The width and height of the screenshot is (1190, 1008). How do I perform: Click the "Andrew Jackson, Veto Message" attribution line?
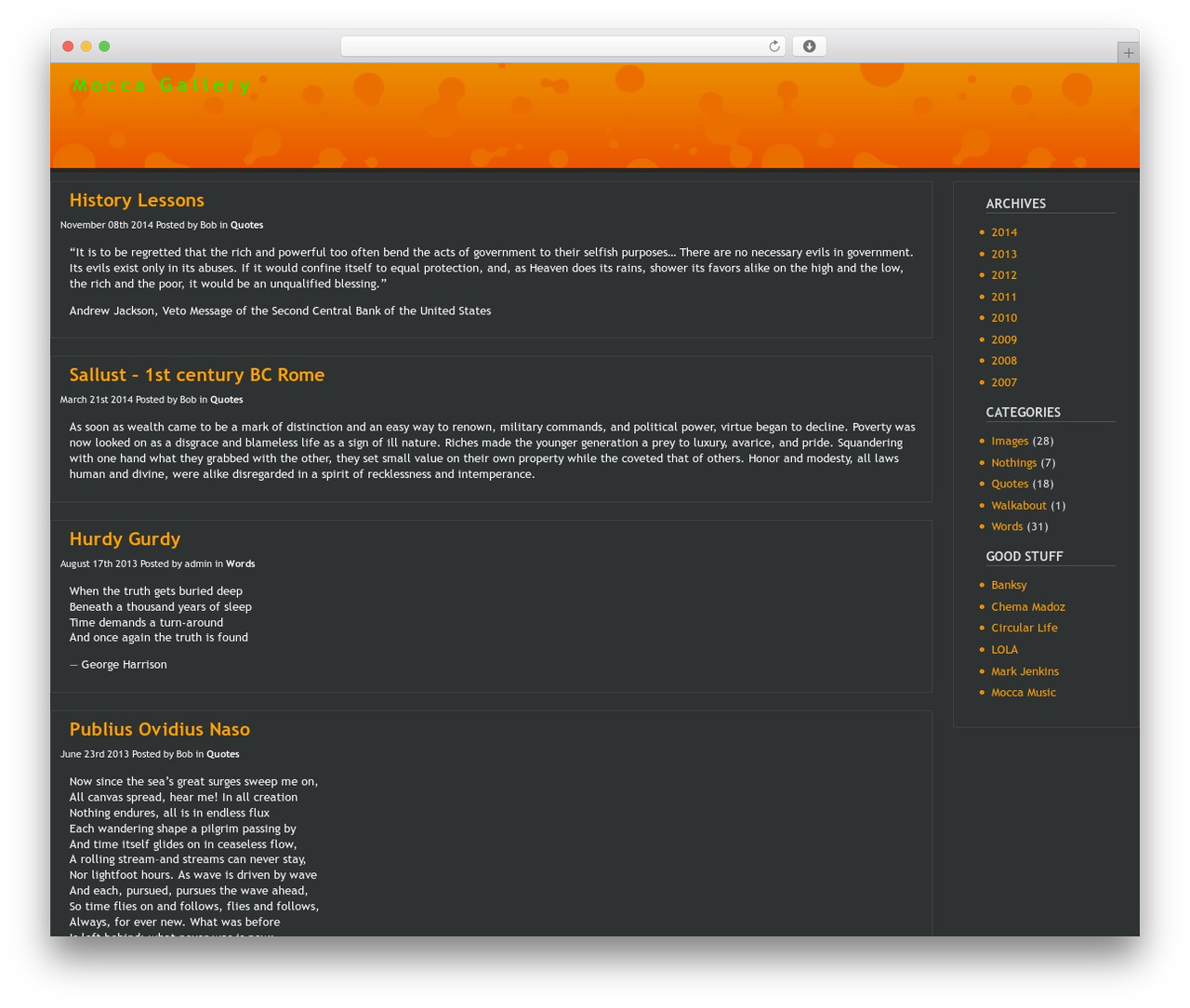point(280,311)
